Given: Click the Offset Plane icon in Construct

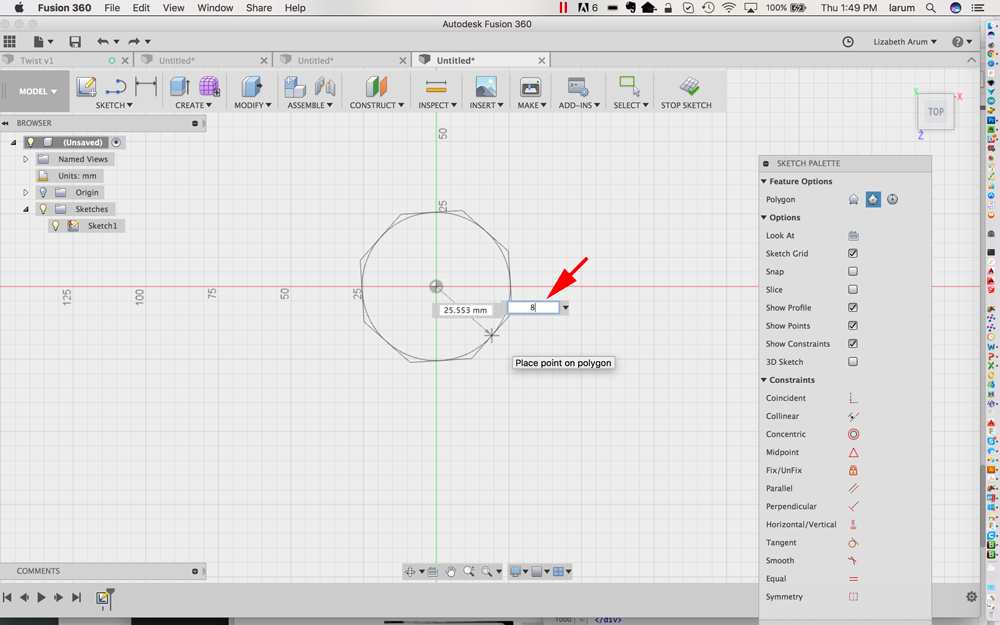Looking at the screenshot, I should (376, 87).
